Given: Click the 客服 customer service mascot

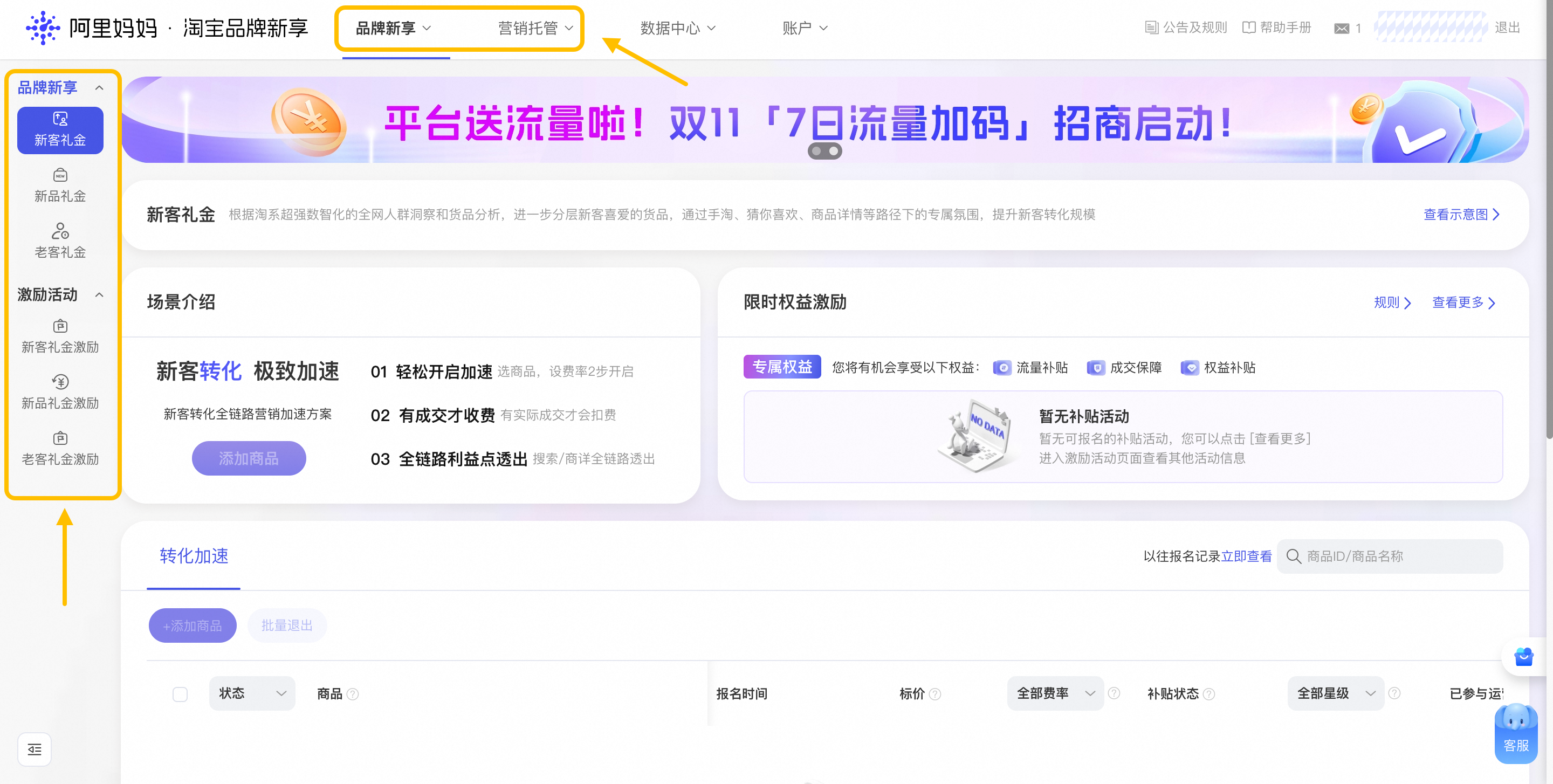Looking at the screenshot, I should 1516,733.
